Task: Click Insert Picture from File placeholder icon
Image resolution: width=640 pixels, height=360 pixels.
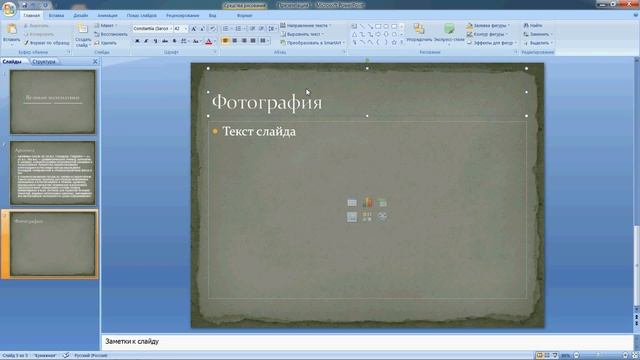Action: (352, 217)
